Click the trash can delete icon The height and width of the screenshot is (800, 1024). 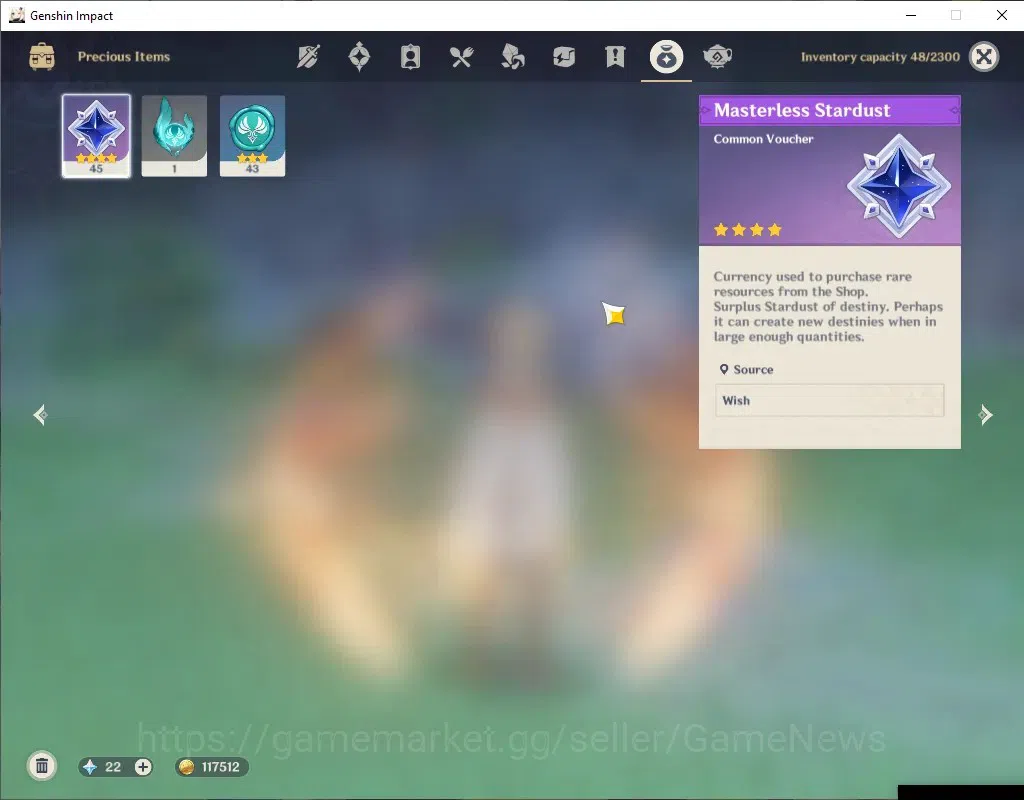pos(42,766)
